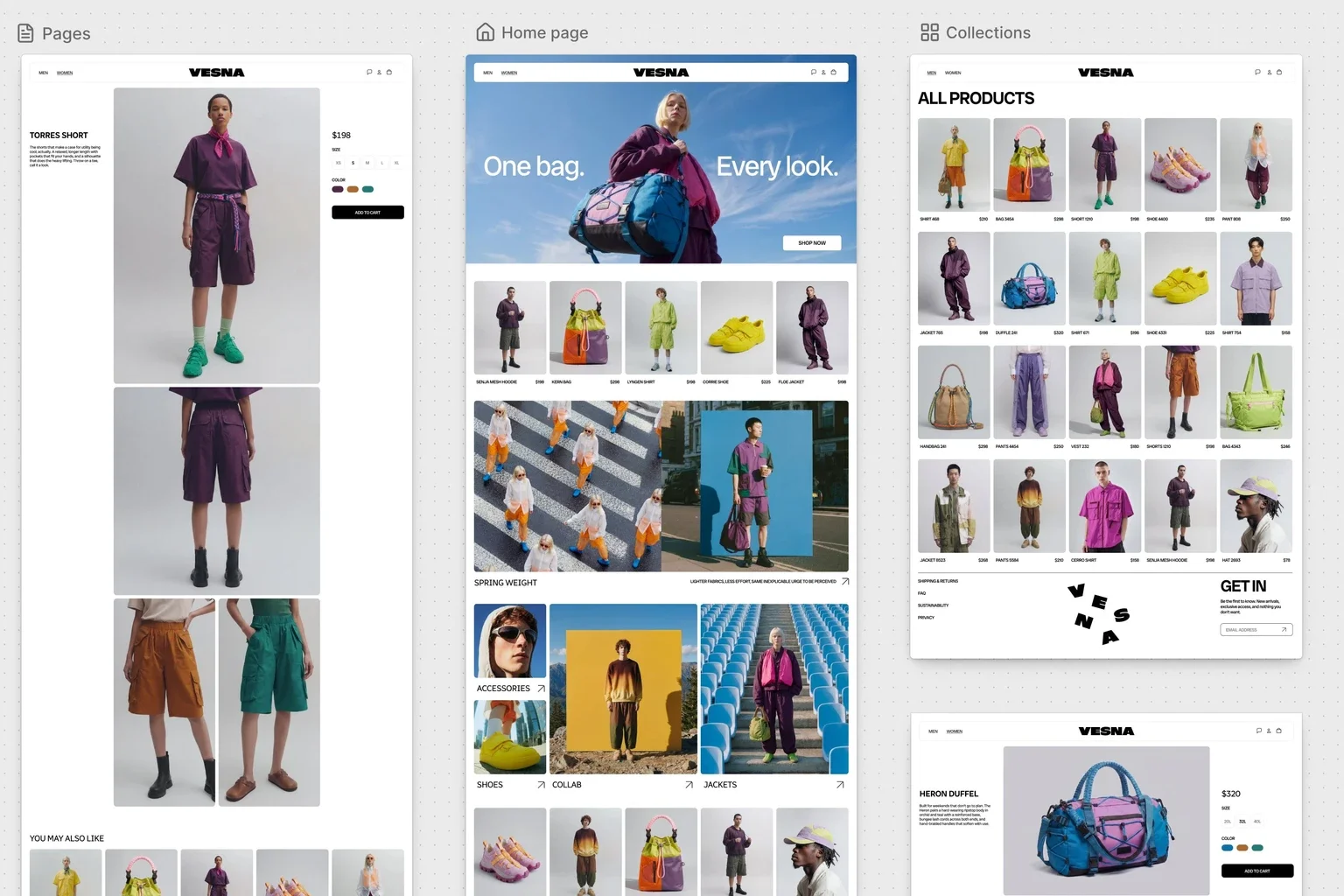Screen dimensions: 1344x896
Task: Click the chat bubble icon on Torres Short page
Action: [369, 73]
